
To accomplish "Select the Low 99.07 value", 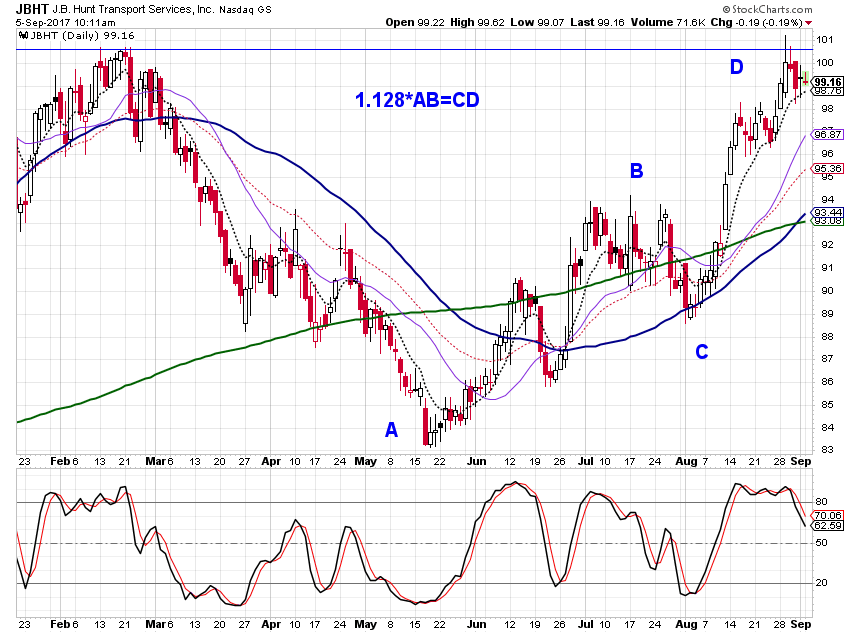I will (537, 22).
